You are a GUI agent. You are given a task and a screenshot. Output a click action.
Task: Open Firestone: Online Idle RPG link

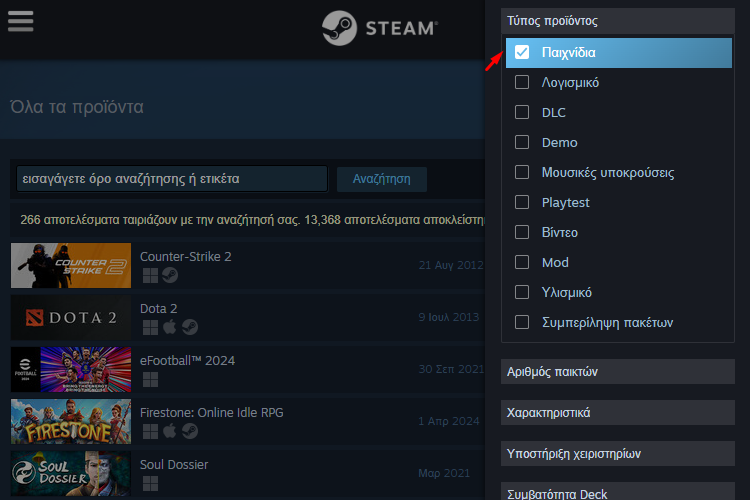(x=211, y=412)
